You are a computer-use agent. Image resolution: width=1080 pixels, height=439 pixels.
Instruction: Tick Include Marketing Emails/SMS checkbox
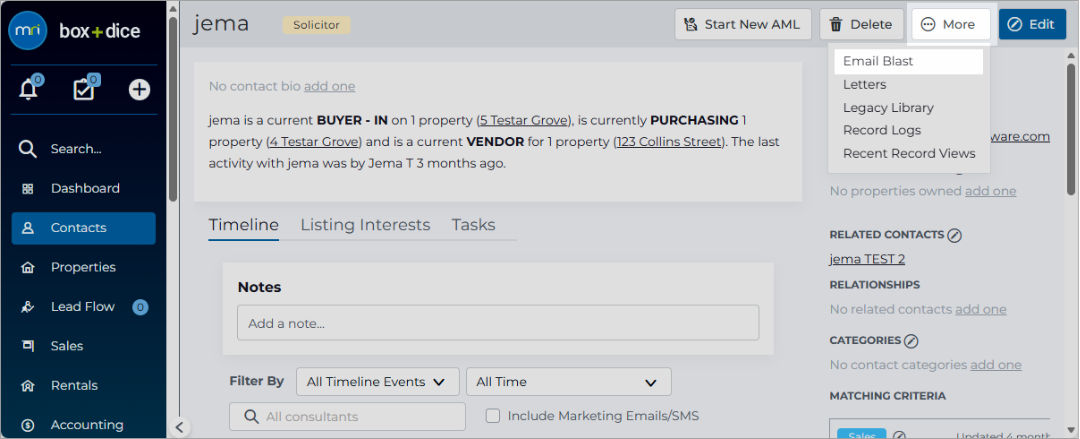pyautogui.click(x=492, y=416)
